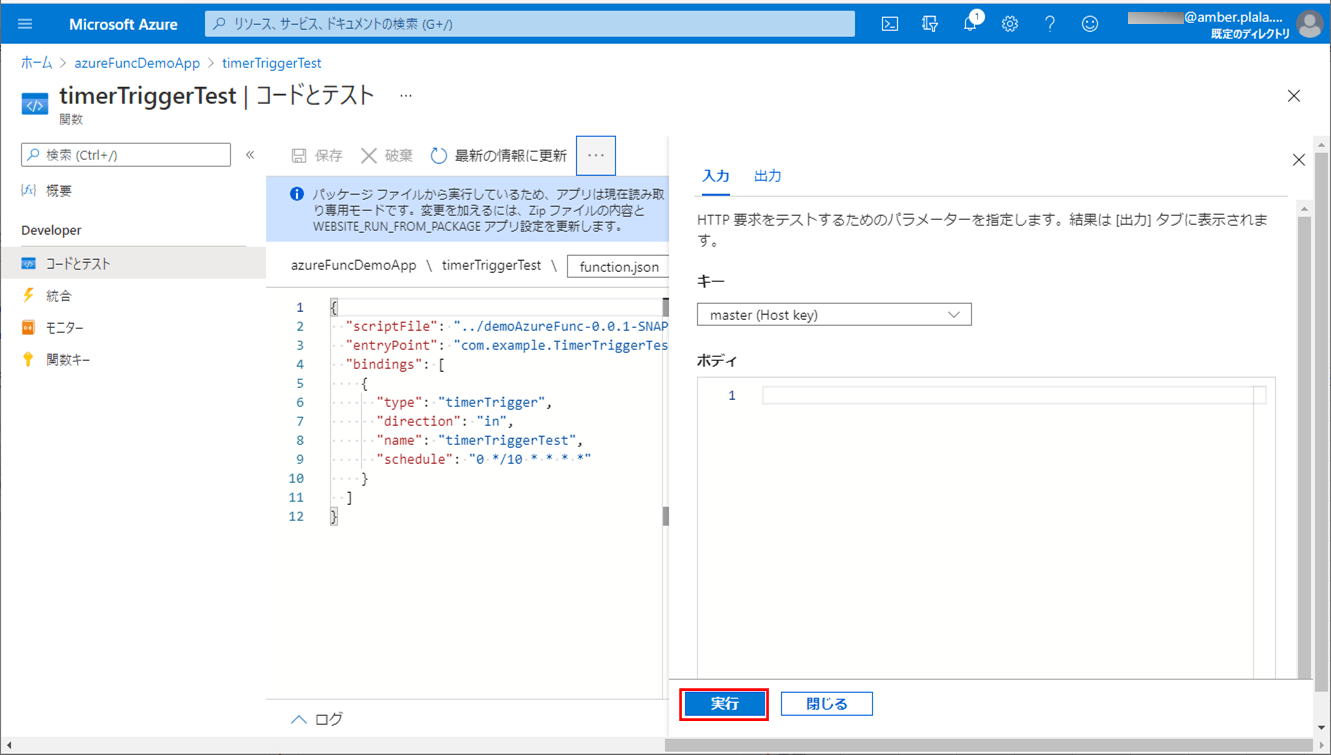Open the toolbar's more options ellipsis
Image resolution: width=1331 pixels, height=755 pixels.
pos(596,155)
